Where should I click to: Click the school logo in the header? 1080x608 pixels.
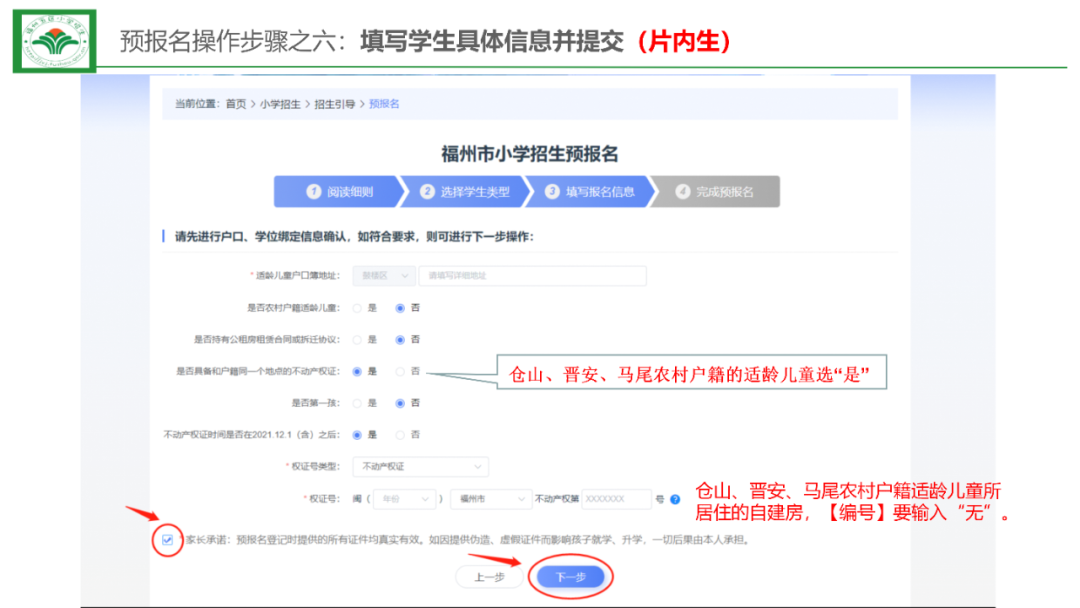coord(55,41)
